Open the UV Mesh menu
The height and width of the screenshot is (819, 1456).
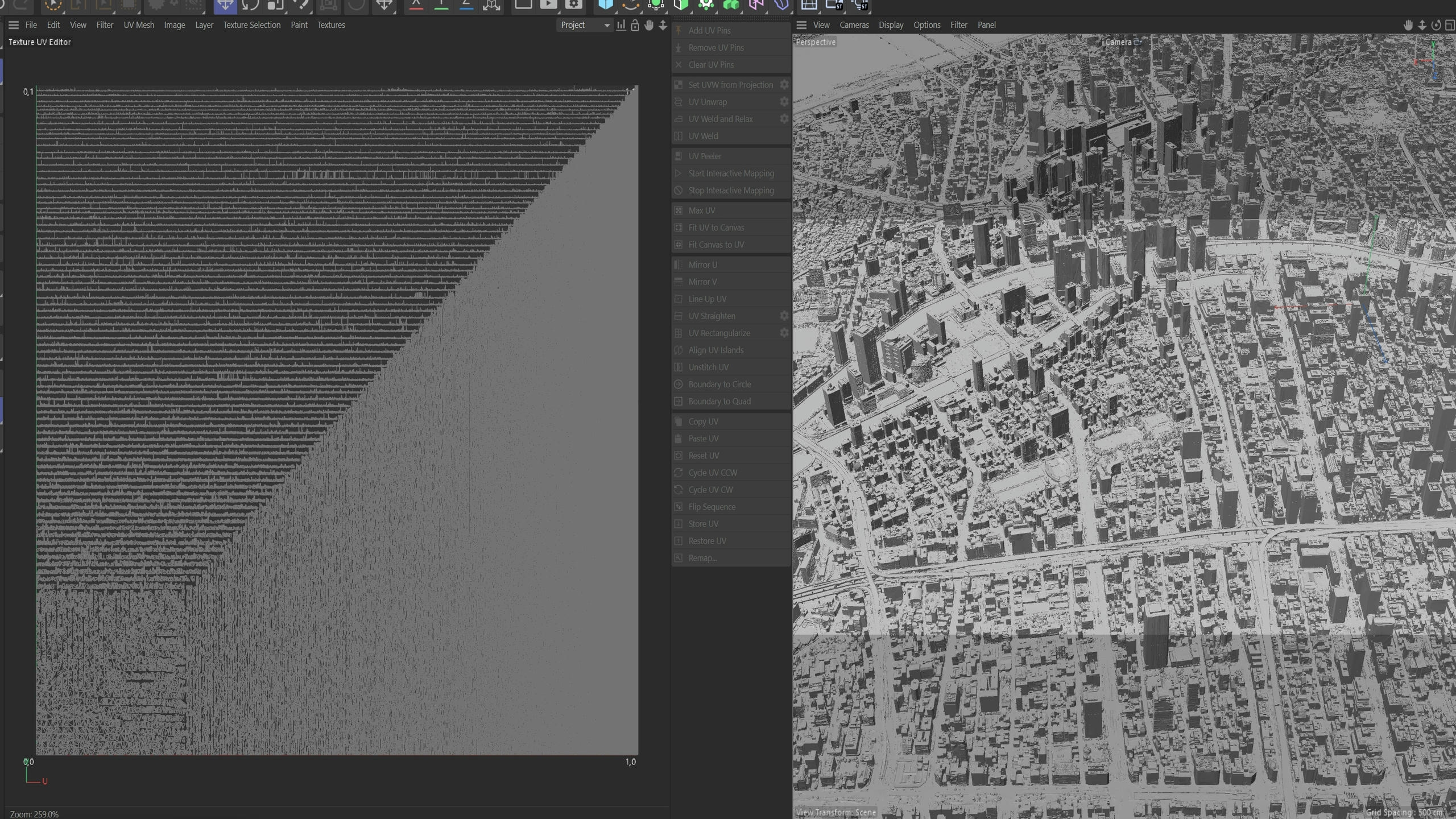coord(139,25)
